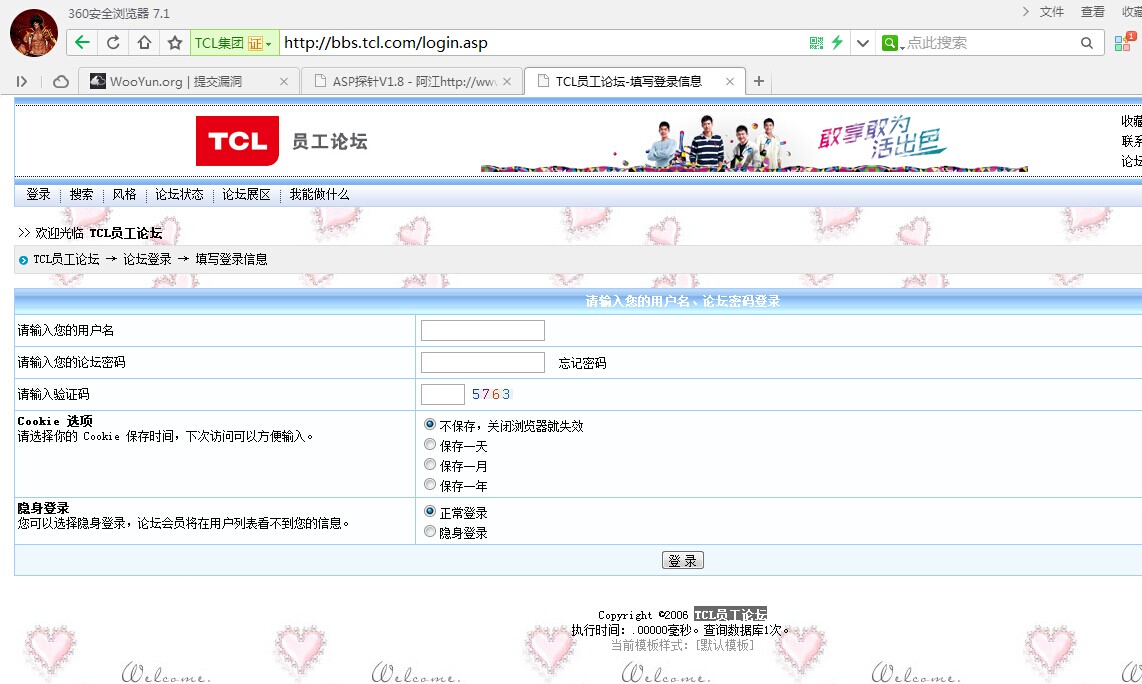
Task: Select 不保存，关闭浏览器就失效 cookie option
Action: [x=430, y=424]
